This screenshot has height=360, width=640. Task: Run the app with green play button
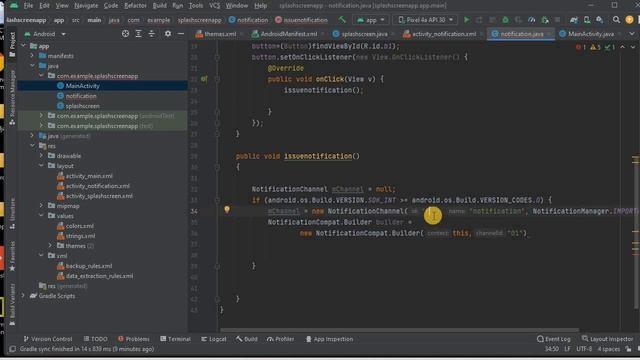[x=467, y=20]
